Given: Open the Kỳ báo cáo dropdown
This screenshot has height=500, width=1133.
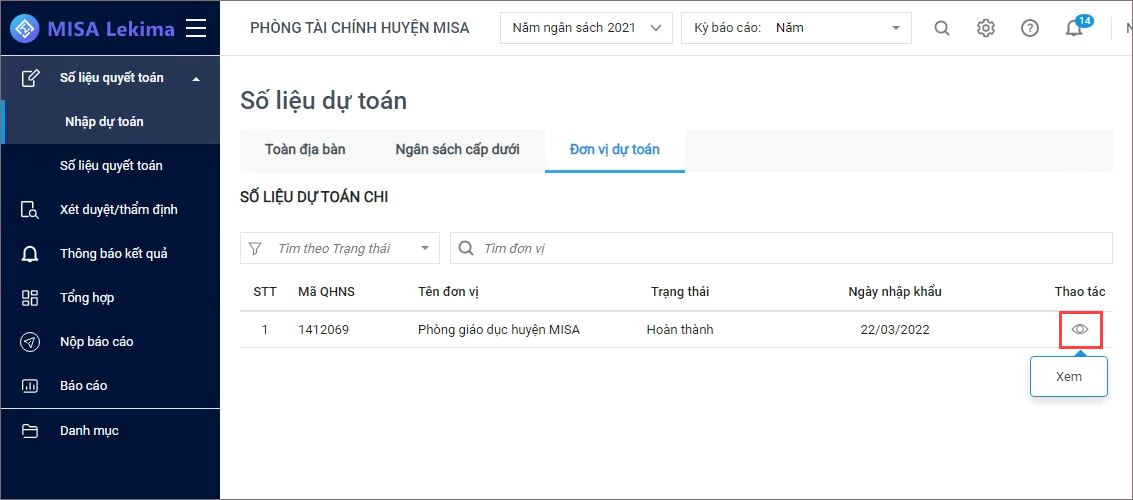Looking at the screenshot, I should (796, 28).
